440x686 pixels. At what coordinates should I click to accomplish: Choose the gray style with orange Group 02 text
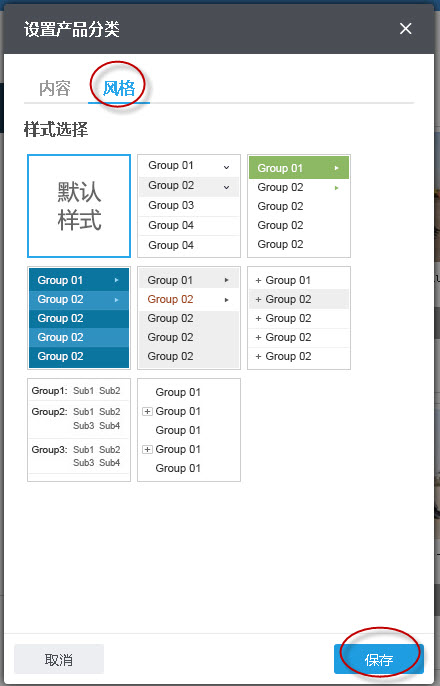[189, 318]
